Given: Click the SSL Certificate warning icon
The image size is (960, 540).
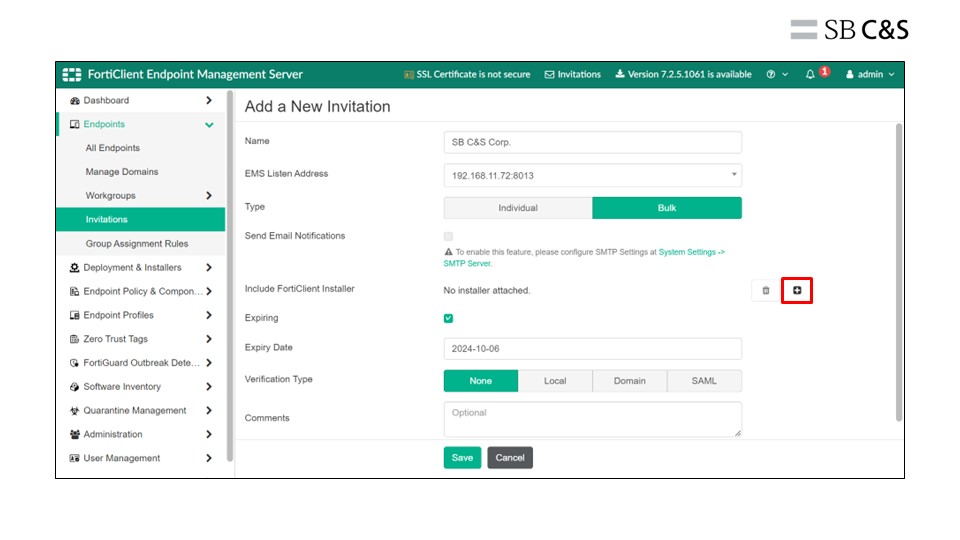Looking at the screenshot, I should (409, 75).
